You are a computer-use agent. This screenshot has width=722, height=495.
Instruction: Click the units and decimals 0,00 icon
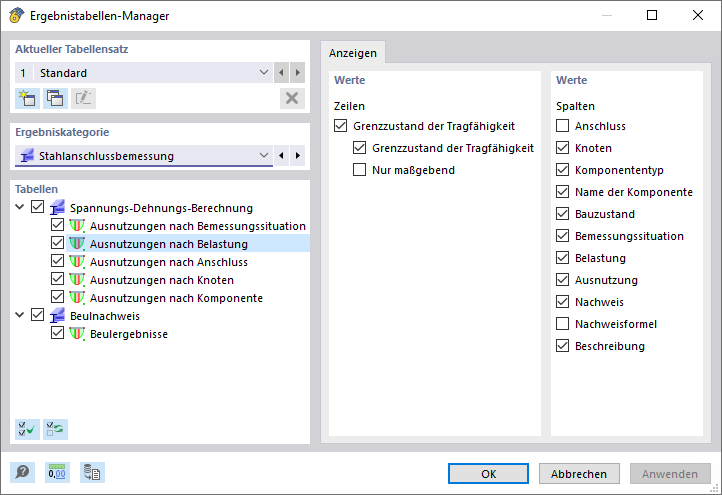point(59,473)
